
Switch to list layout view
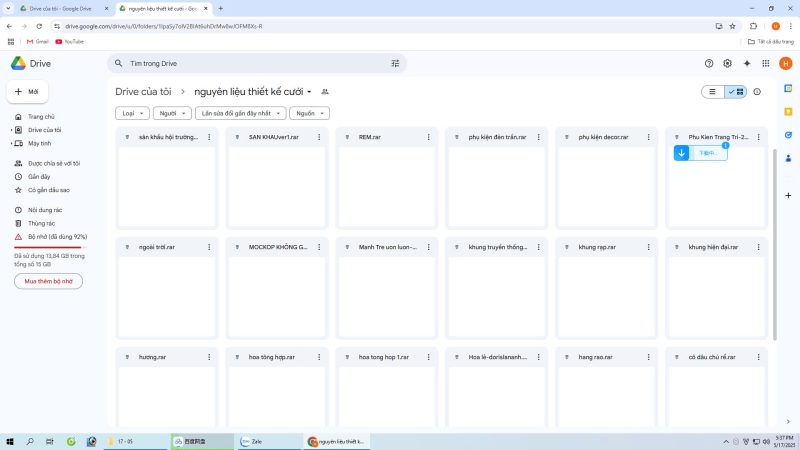(713, 92)
